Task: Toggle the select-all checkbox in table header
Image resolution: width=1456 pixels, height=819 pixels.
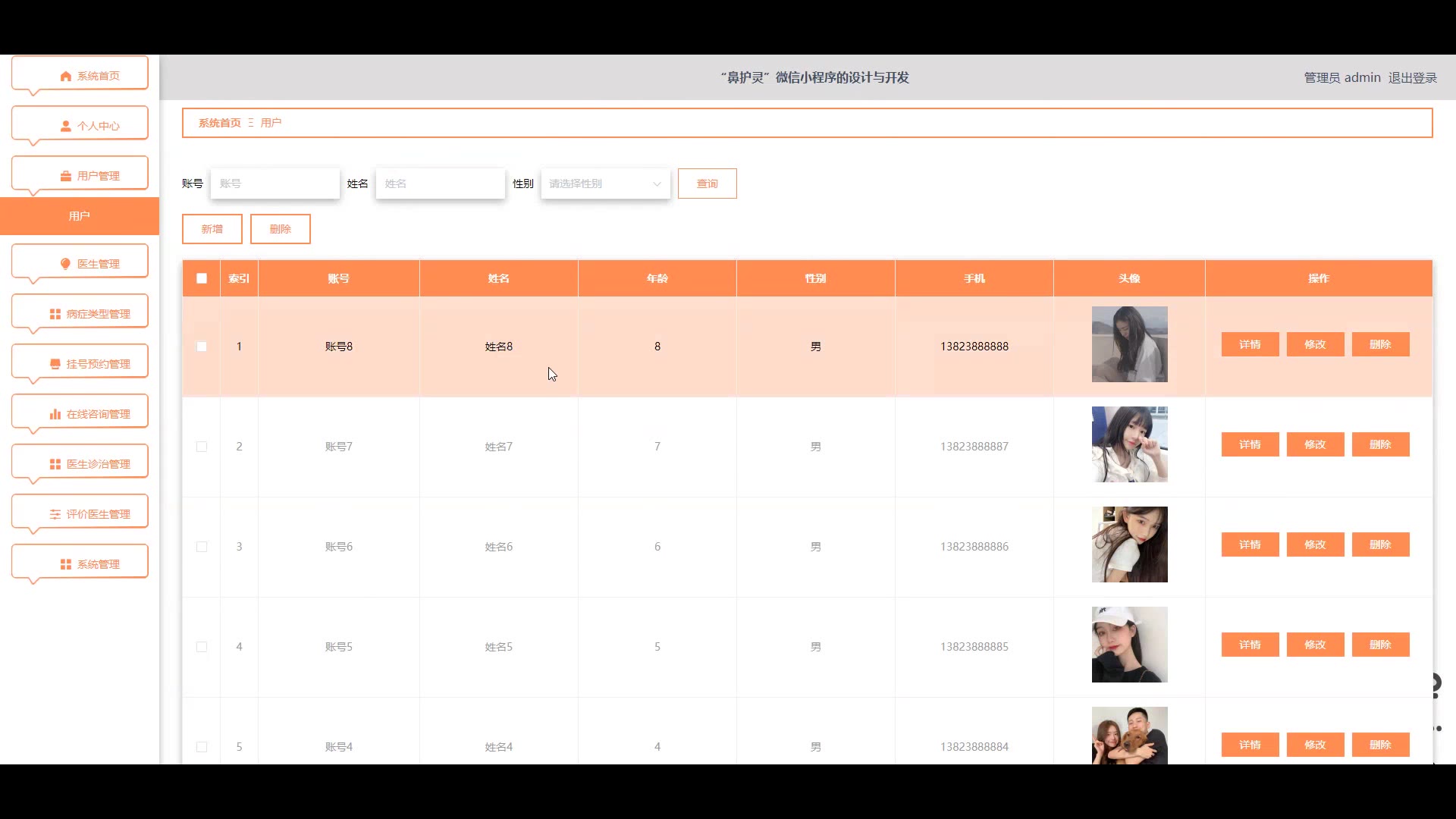Action: (x=202, y=278)
